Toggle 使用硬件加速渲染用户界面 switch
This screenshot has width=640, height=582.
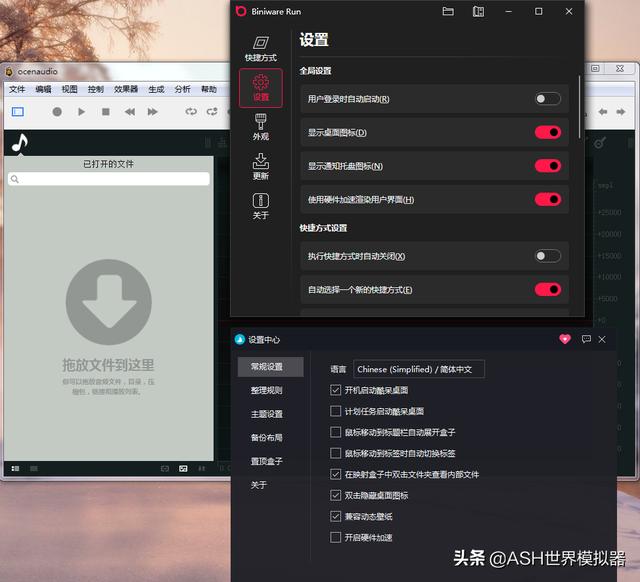tap(548, 199)
